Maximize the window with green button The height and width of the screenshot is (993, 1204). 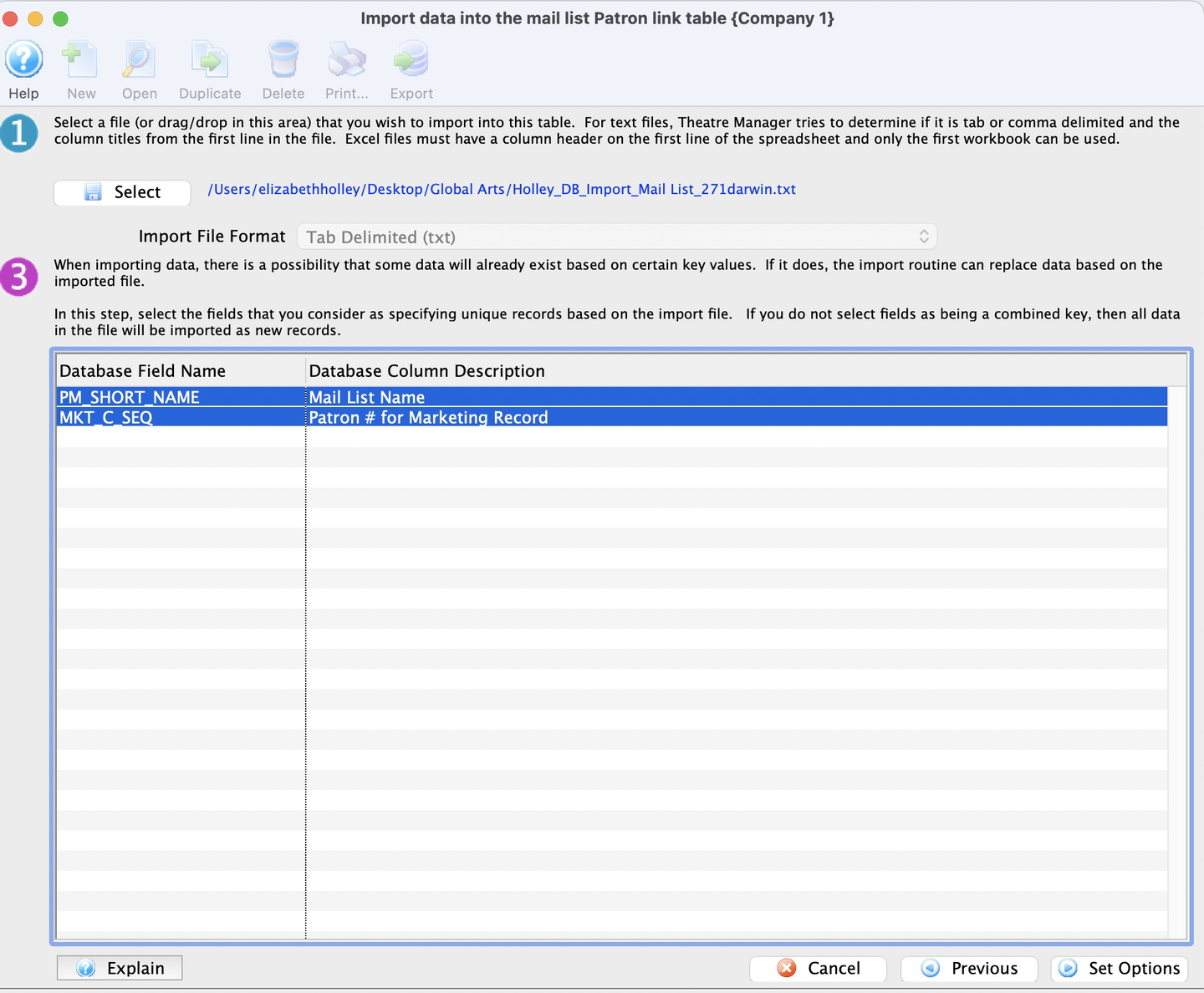(x=60, y=18)
